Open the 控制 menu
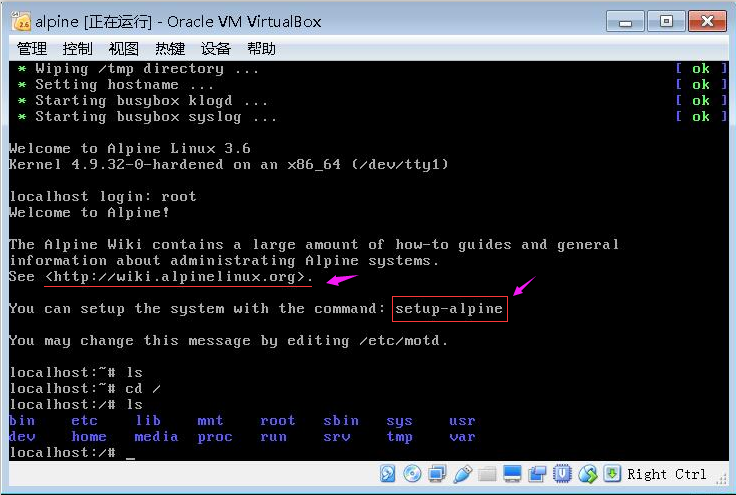Screen dimensions: 736x495 tap(78, 48)
